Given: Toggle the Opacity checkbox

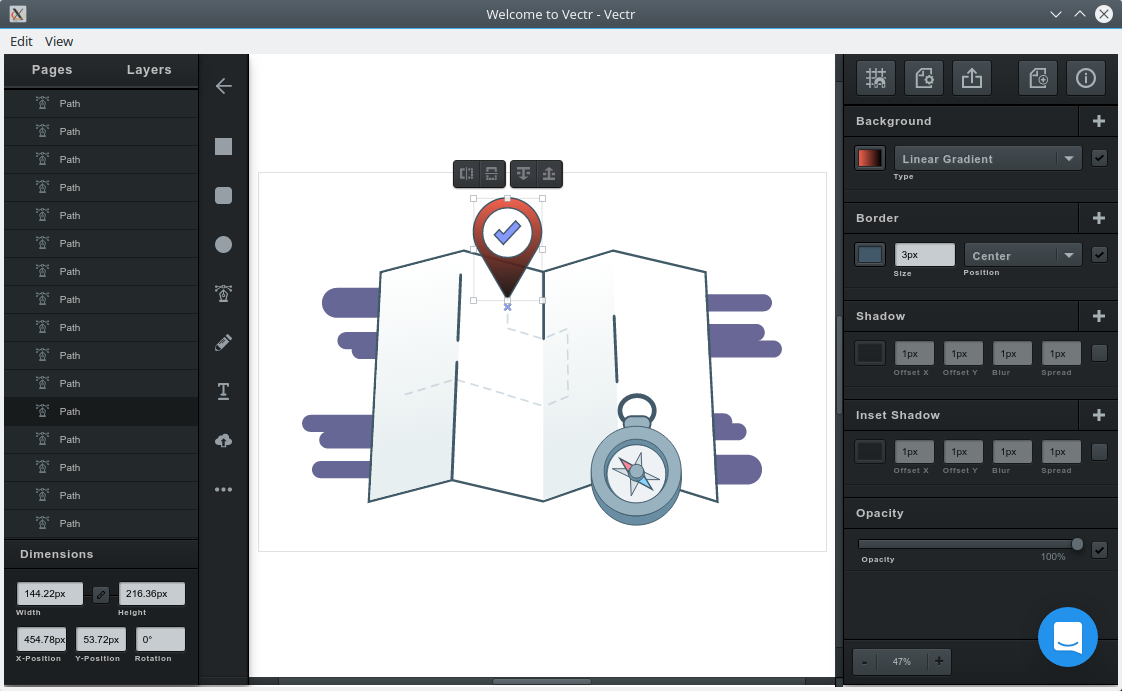Looking at the screenshot, I should 1099,549.
